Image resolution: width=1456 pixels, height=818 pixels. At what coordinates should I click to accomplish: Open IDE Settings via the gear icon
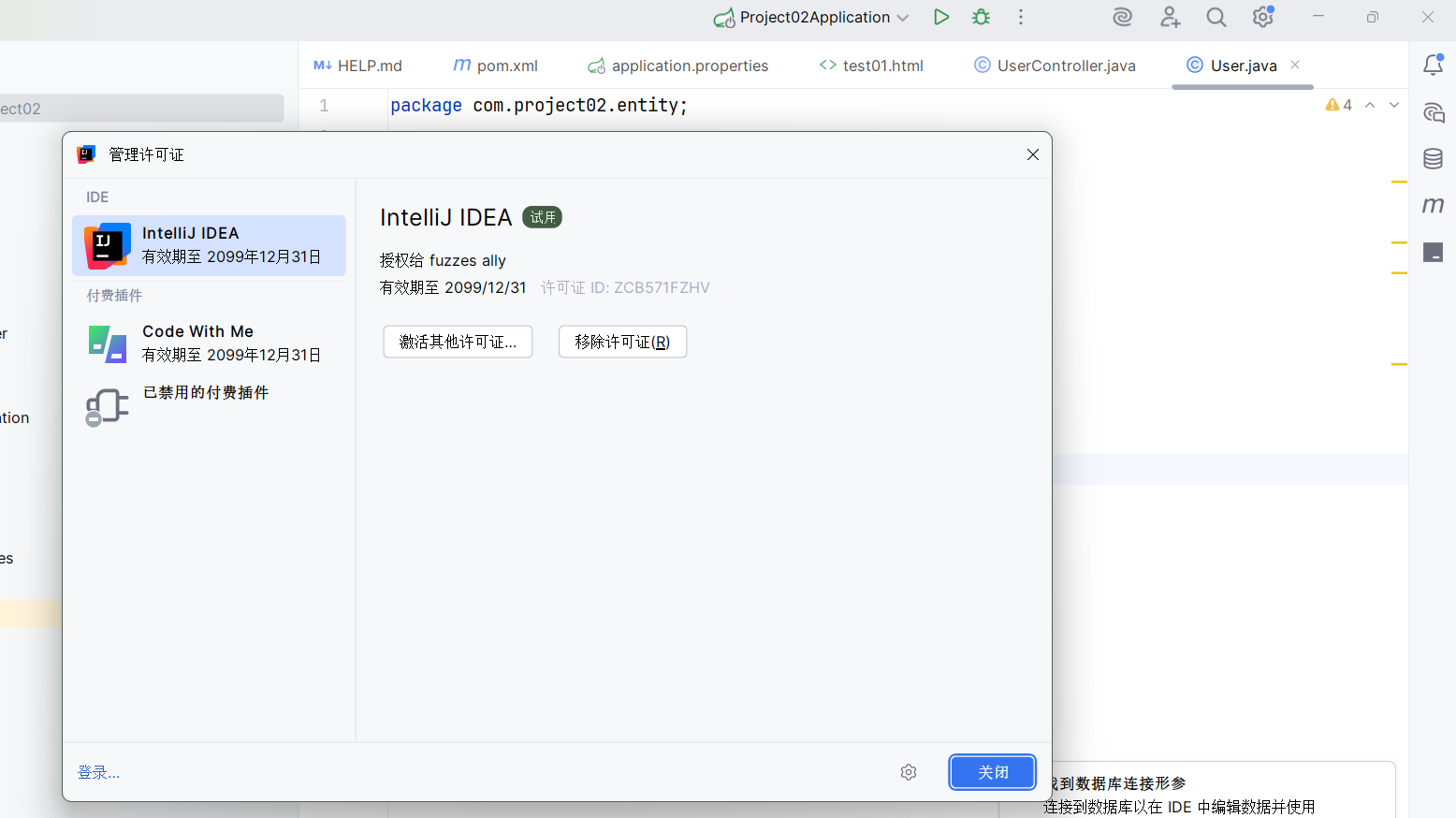click(x=1262, y=17)
